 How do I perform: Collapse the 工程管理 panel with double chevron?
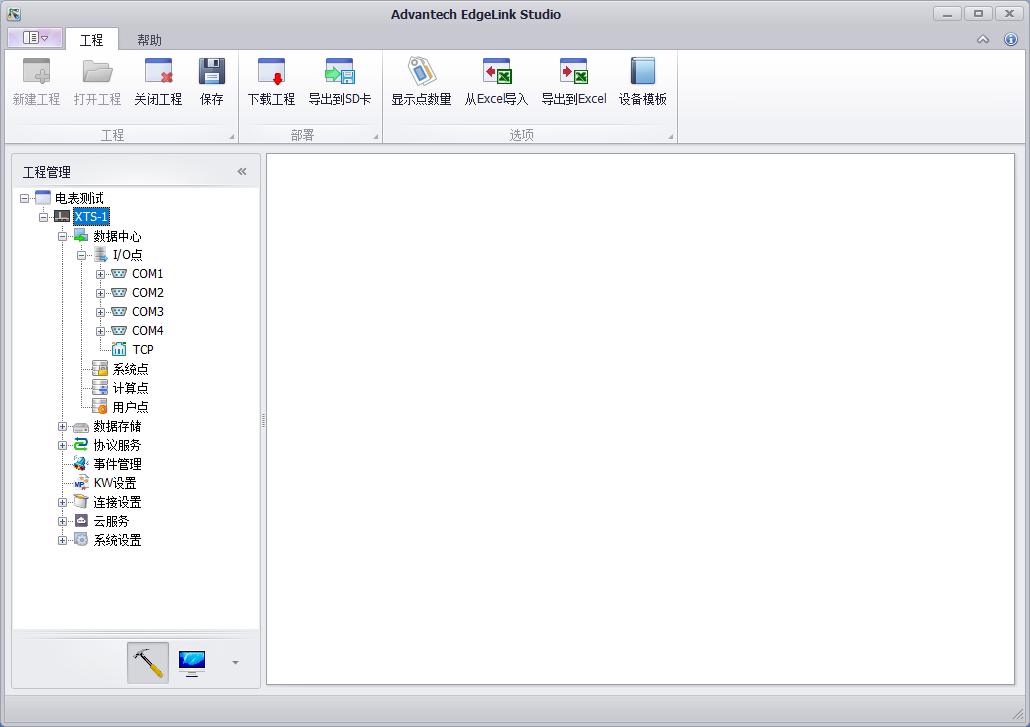coord(242,172)
